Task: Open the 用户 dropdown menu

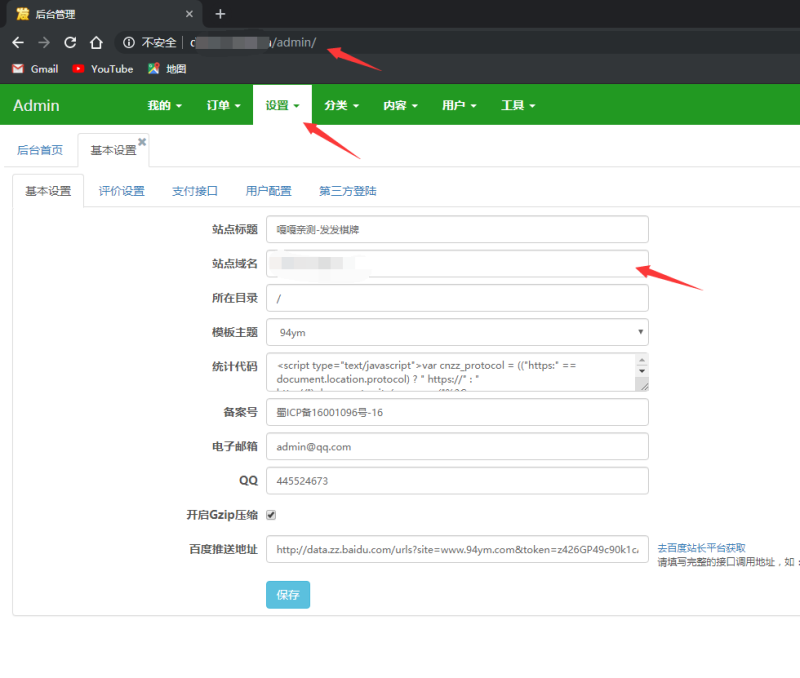Action: (x=459, y=105)
